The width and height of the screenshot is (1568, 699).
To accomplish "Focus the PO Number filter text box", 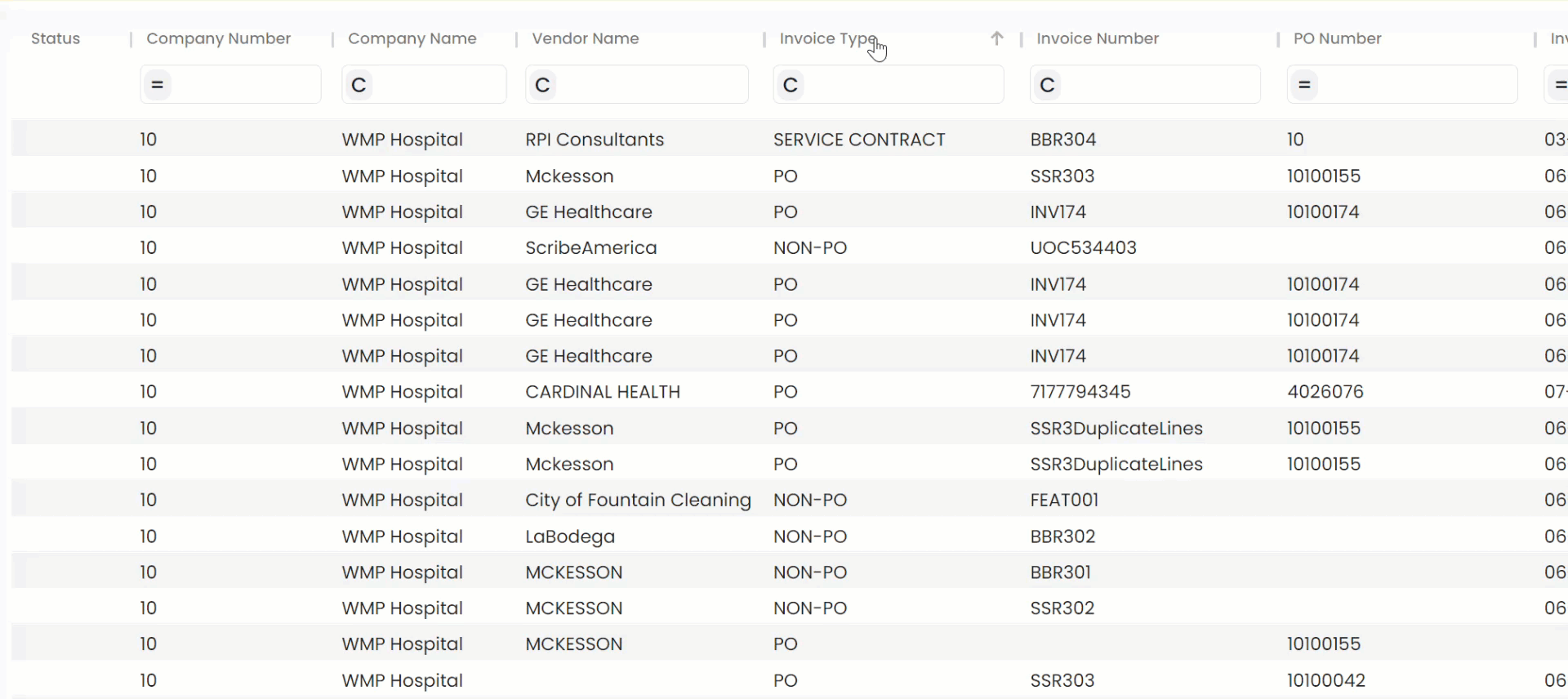I will (x=1402, y=84).
